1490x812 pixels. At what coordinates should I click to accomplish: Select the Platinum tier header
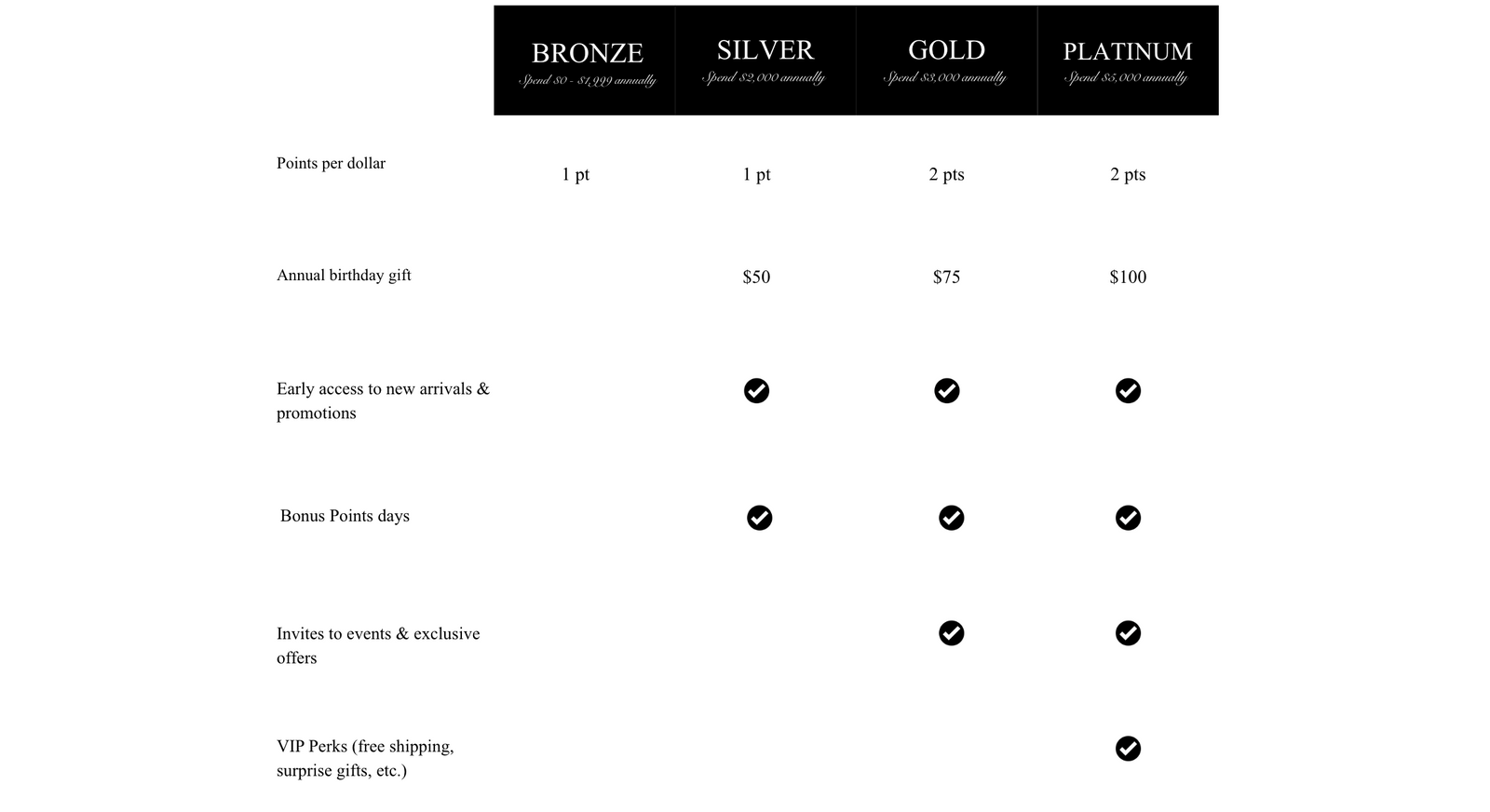(1127, 61)
